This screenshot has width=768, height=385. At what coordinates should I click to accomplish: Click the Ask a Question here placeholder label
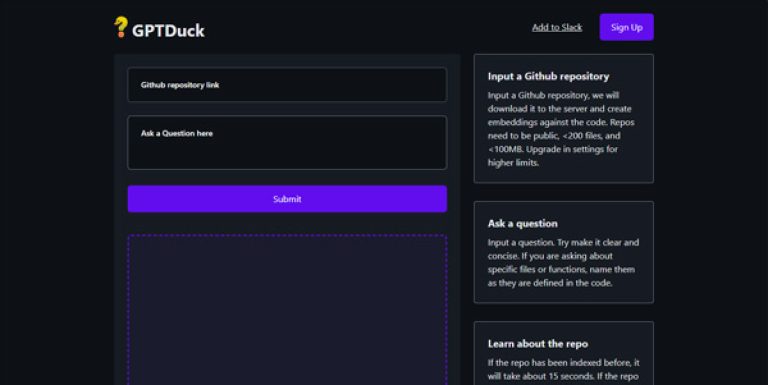tap(177, 133)
